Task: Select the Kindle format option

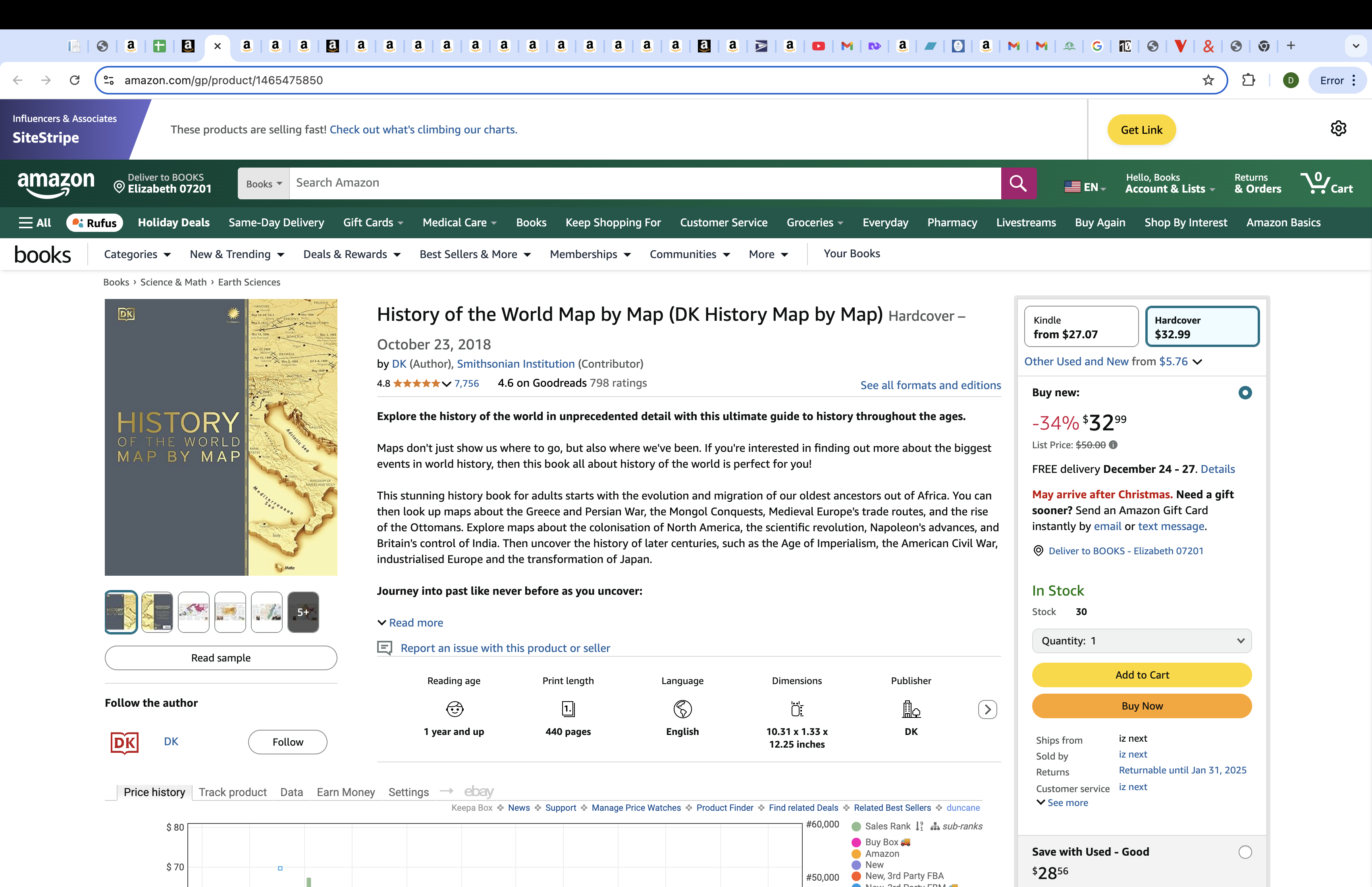Action: click(x=1081, y=327)
